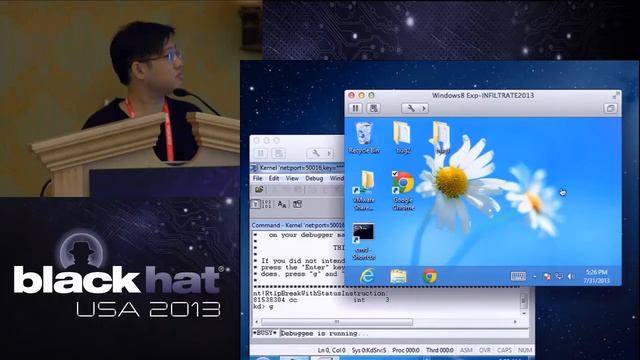Open the wrench settings of the background VM window
The width and height of the screenshot is (640, 360).
pyautogui.click(x=316, y=153)
